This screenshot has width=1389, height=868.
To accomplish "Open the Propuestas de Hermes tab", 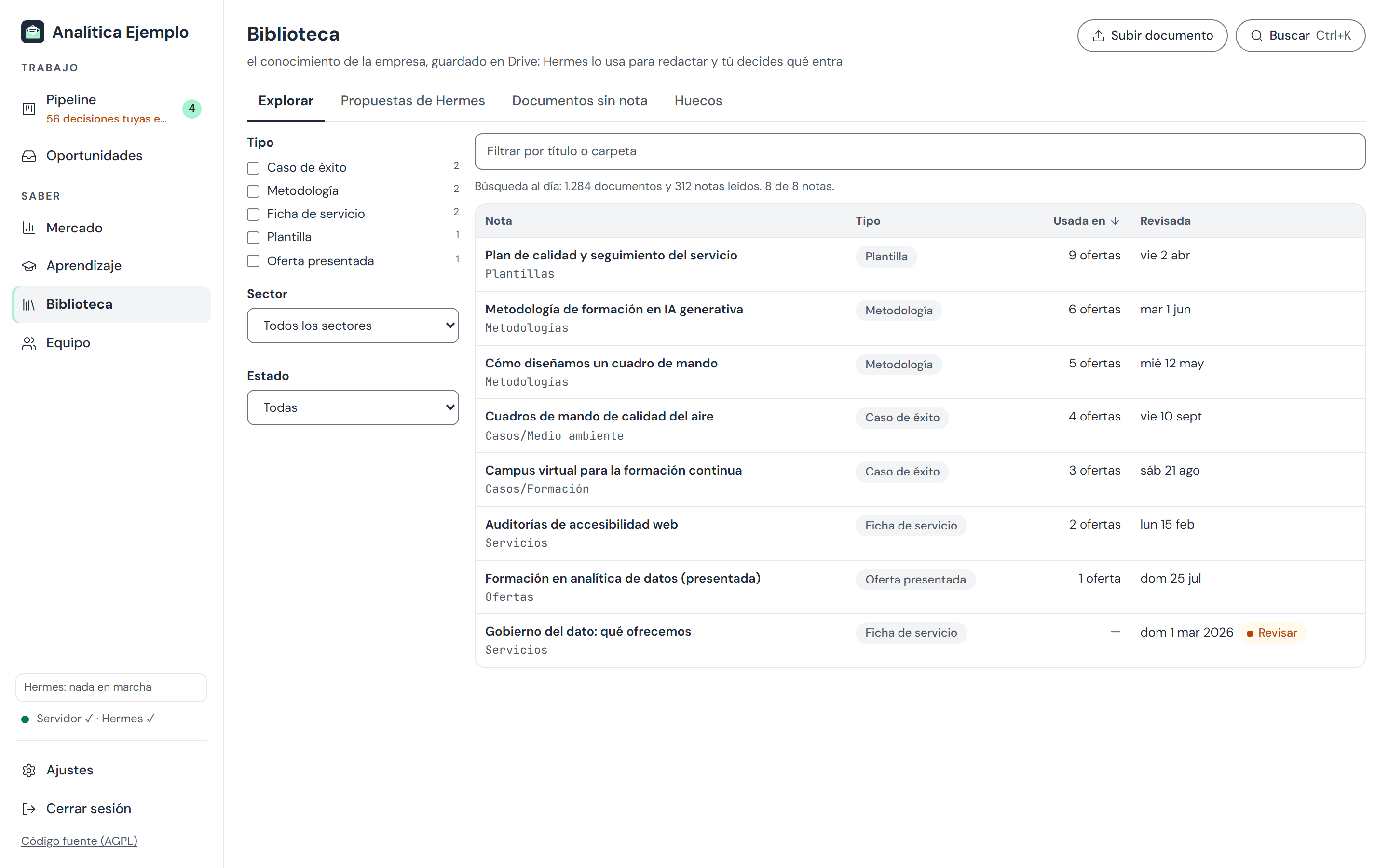I will pyautogui.click(x=413, y=101).
